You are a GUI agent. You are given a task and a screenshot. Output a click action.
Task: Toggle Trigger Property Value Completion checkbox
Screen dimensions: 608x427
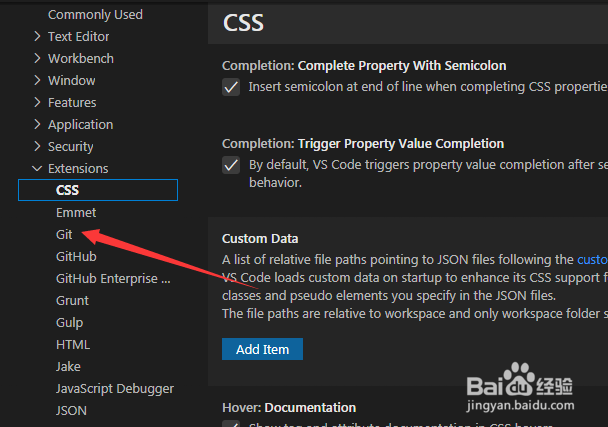(x=231, y=165)
